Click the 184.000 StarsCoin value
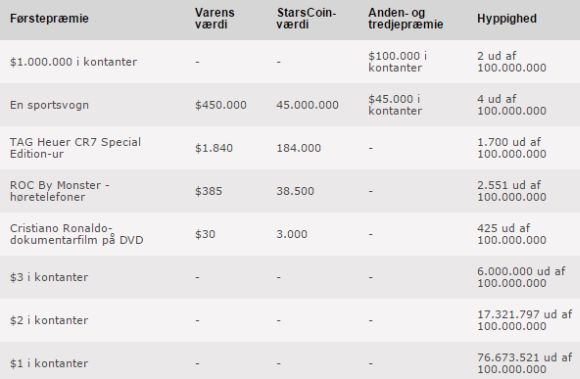 (x=299, y=148)
